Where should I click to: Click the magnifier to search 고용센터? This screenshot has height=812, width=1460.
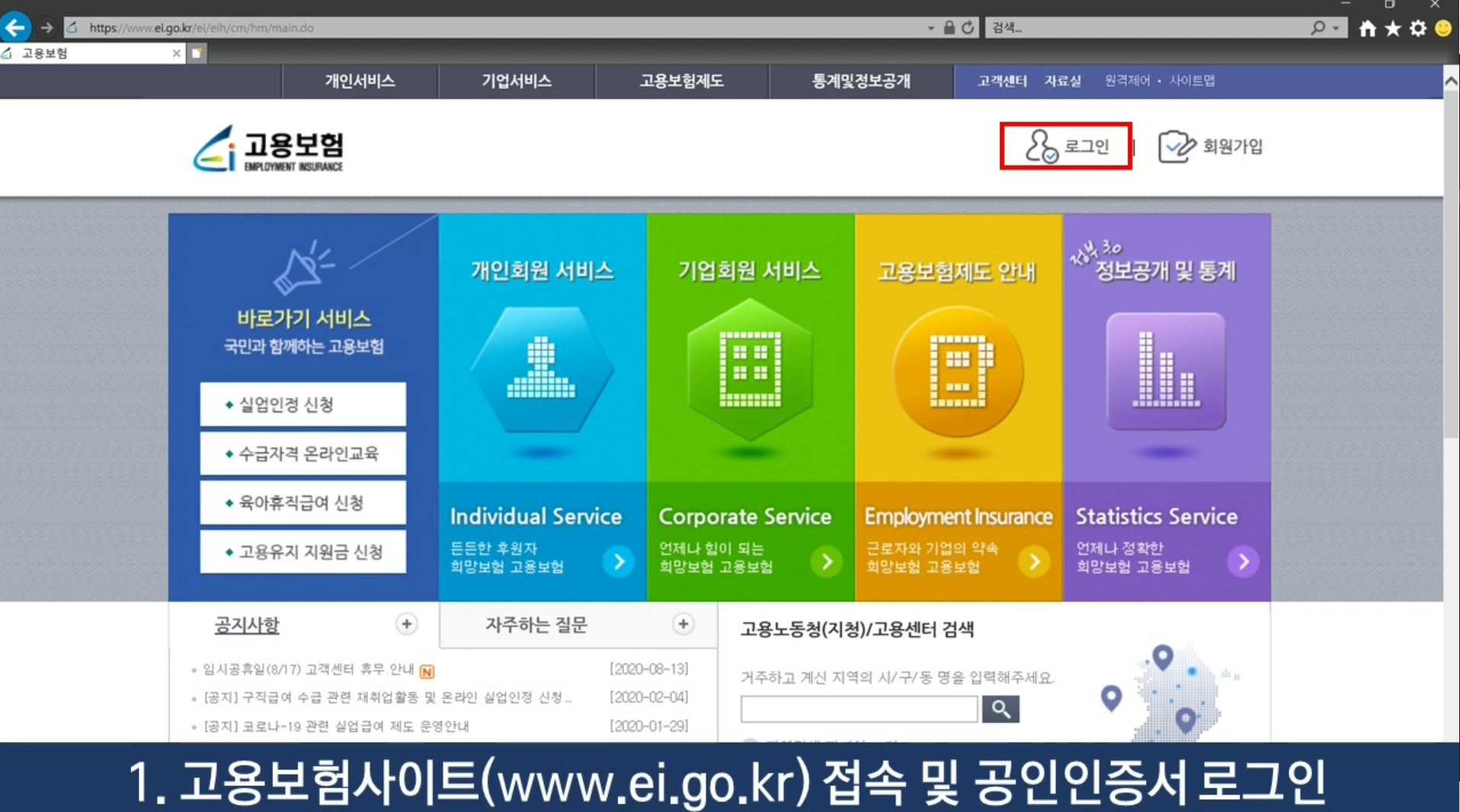(1001, 708)
